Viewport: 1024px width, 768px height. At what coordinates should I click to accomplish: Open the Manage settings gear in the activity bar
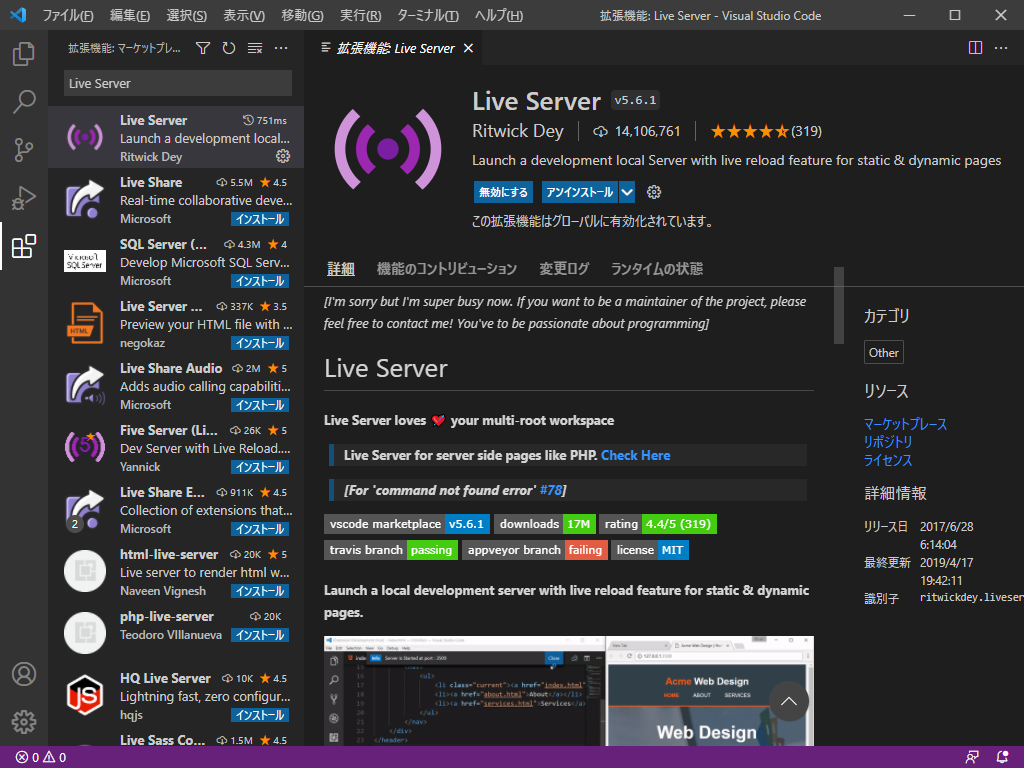[x=24, y=722]
